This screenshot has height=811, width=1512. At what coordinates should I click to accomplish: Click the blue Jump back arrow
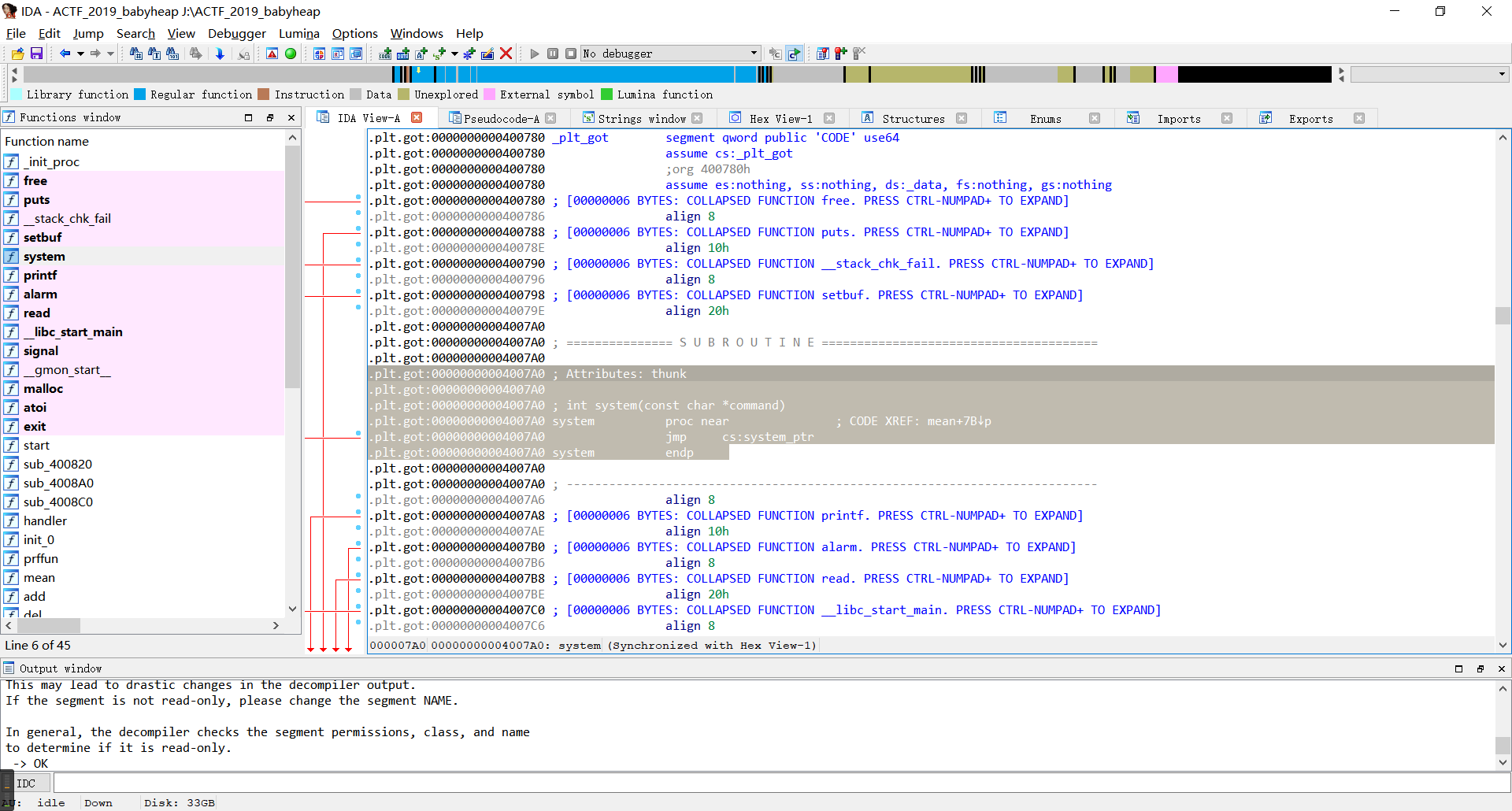(65, 54)
